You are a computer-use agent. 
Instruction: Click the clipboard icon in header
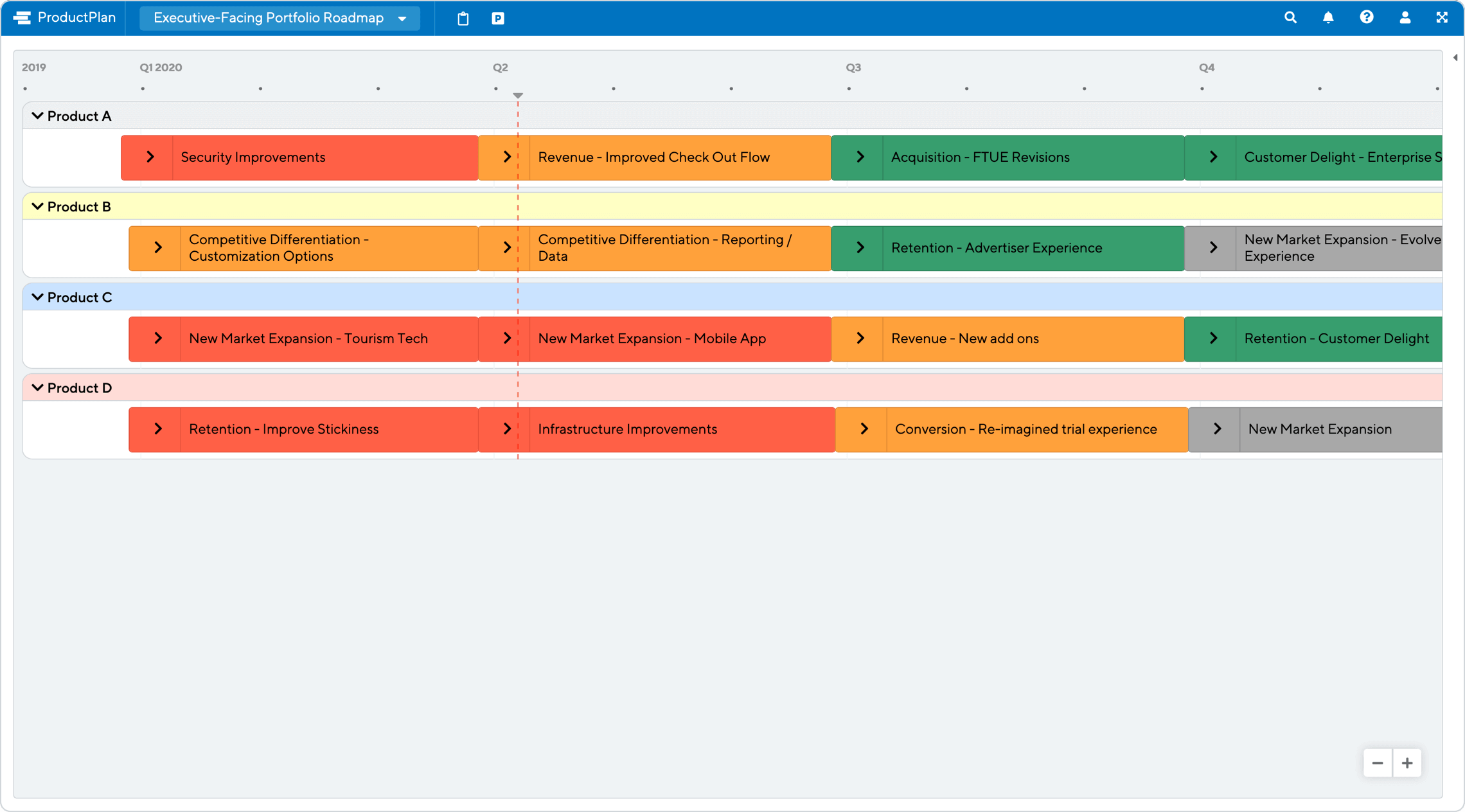(x=463, y=19)
